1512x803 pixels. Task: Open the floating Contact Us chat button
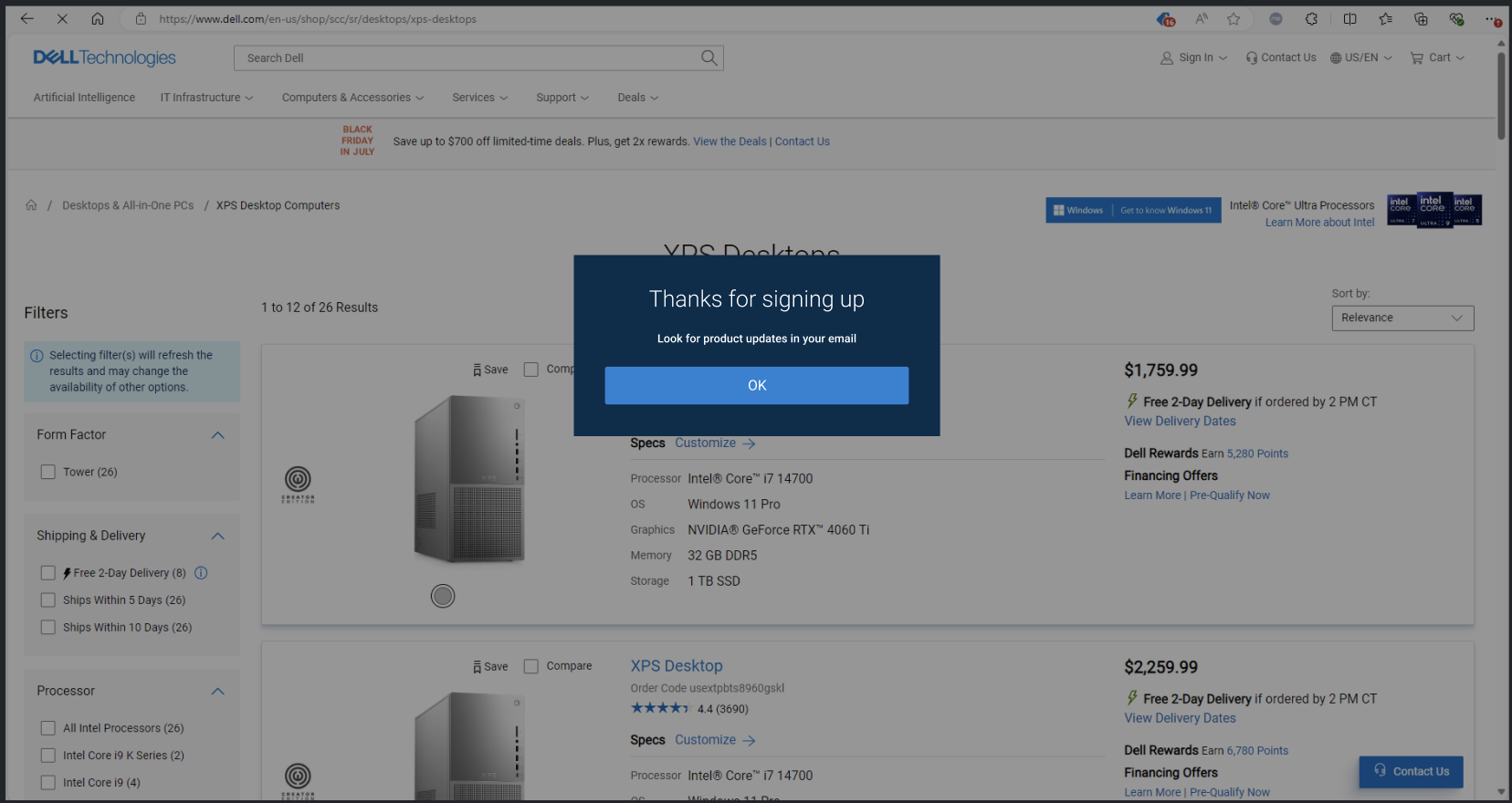coord(1411,772)
